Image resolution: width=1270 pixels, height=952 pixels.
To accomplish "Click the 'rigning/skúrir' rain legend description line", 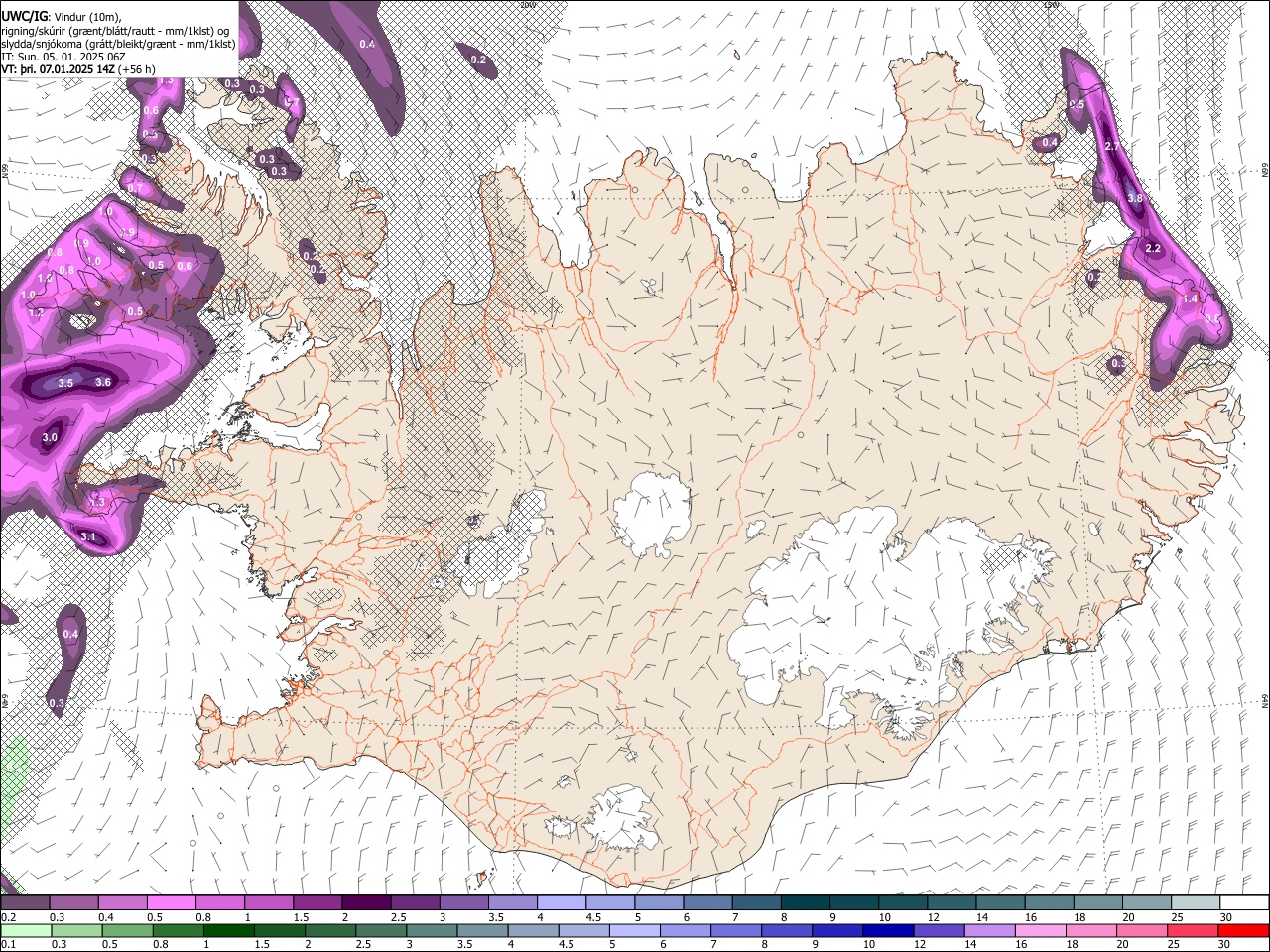I will [115, 30].
